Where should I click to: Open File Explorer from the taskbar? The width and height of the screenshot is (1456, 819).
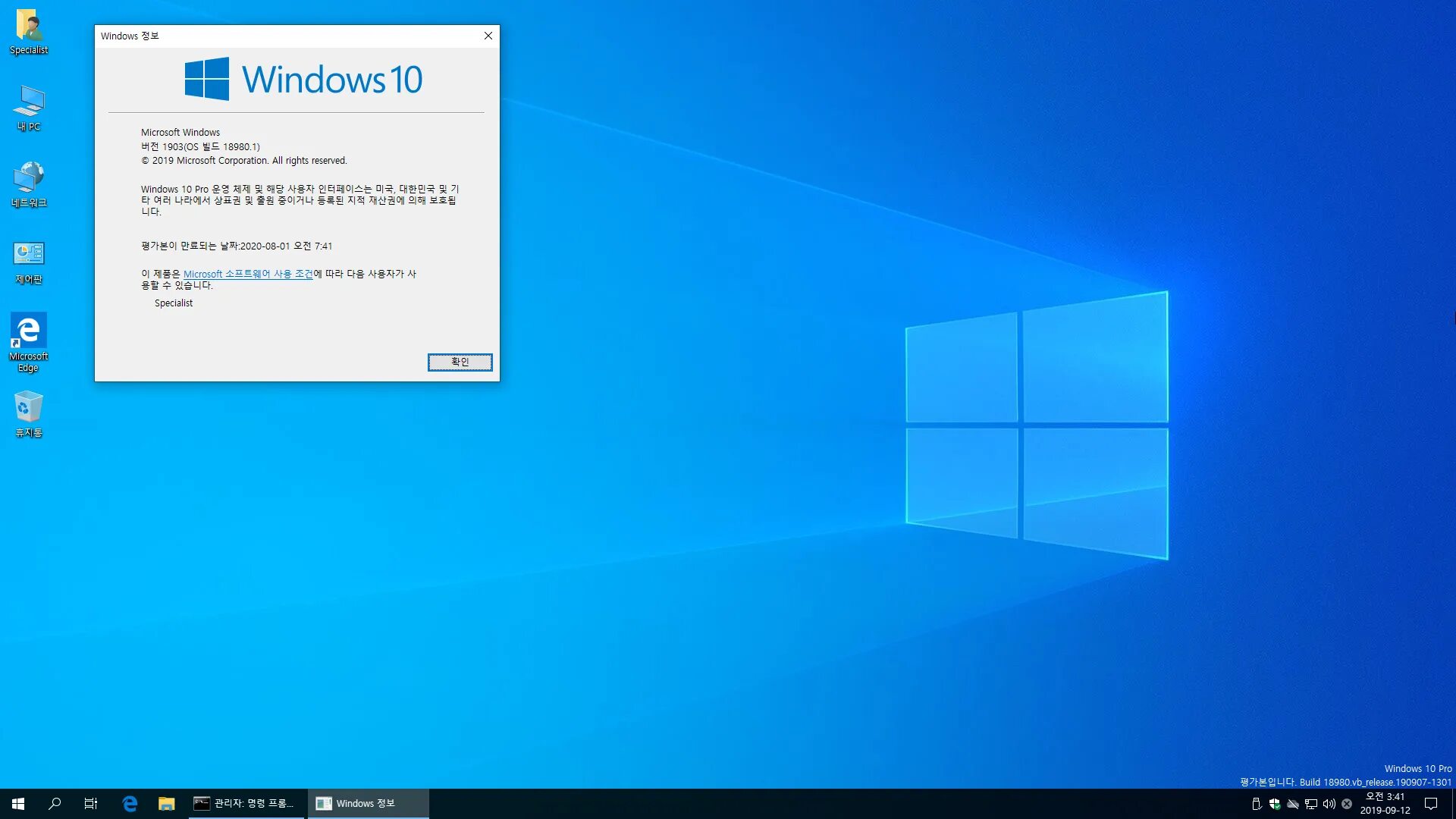[166, 803]
